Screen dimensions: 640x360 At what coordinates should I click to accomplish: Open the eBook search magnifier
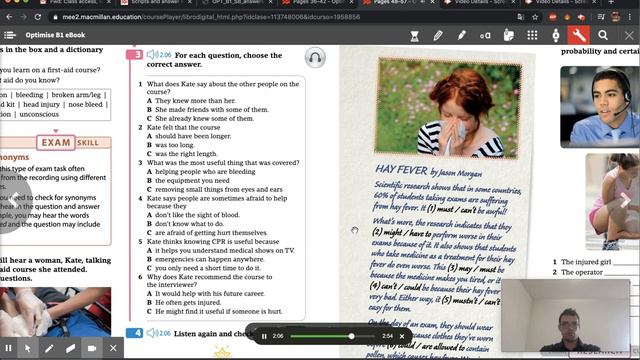click(603, 36)
